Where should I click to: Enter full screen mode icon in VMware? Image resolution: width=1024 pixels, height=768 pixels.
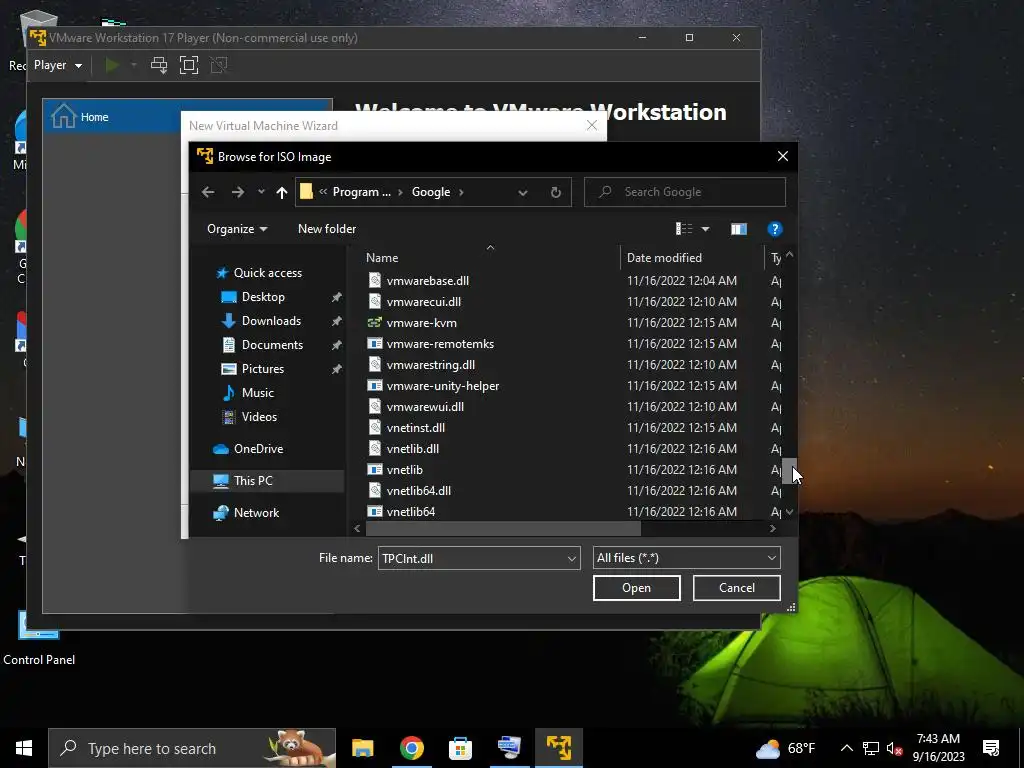coord(189,65)
